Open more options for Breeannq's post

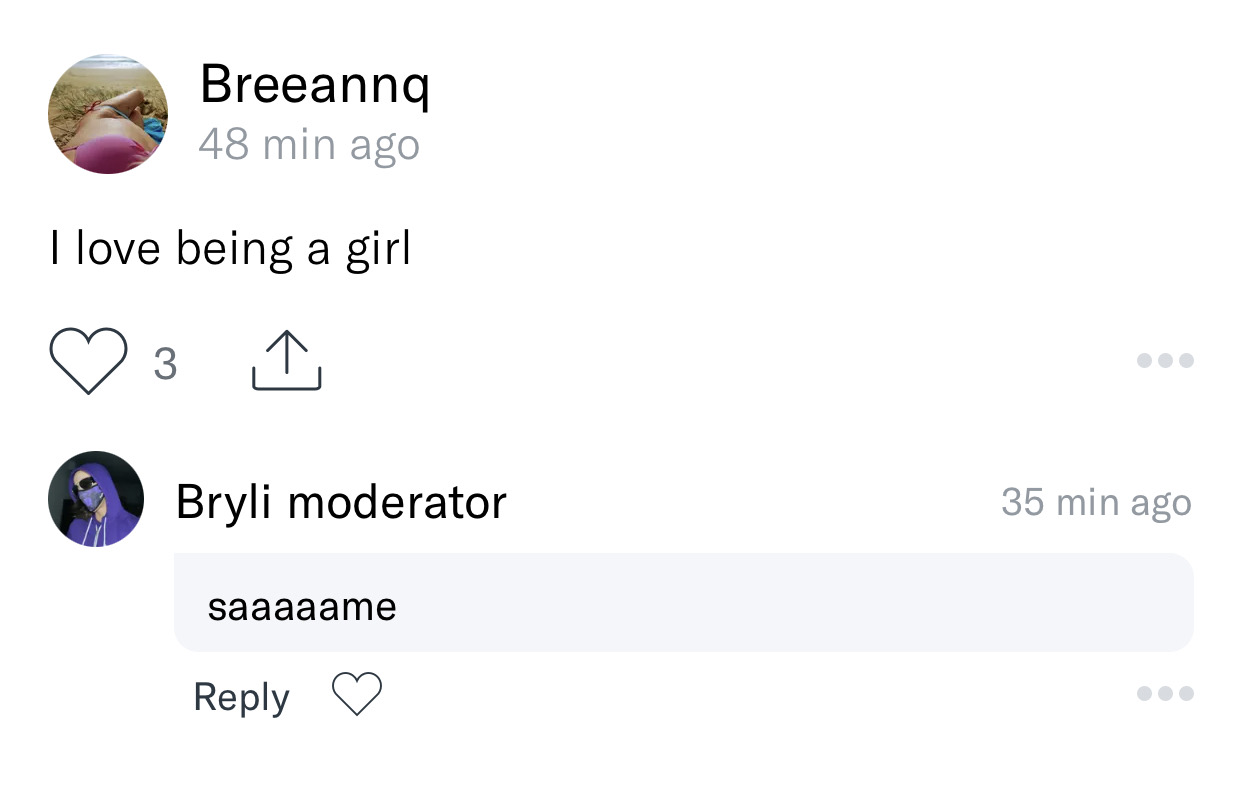pyautogui.click(x=1165, y=361)
